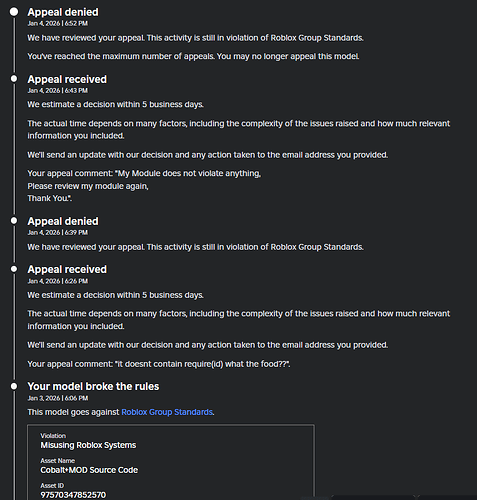Click the 'Appeal denied' heading dated 6:39 PM
Screen dimensions: 477x500
coord(63,221)
